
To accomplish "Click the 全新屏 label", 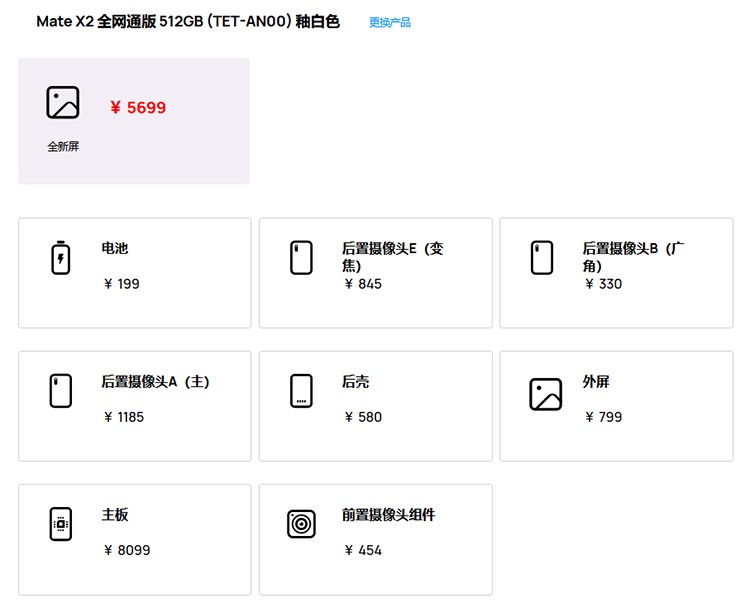I will click(63, 146).
